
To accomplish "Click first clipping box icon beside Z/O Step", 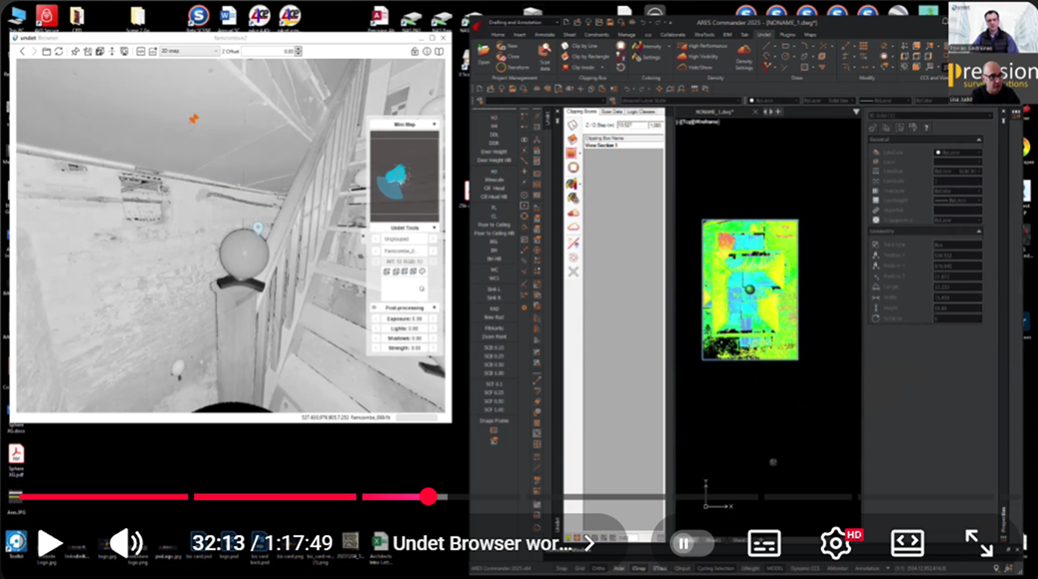I will click(573, 125).
